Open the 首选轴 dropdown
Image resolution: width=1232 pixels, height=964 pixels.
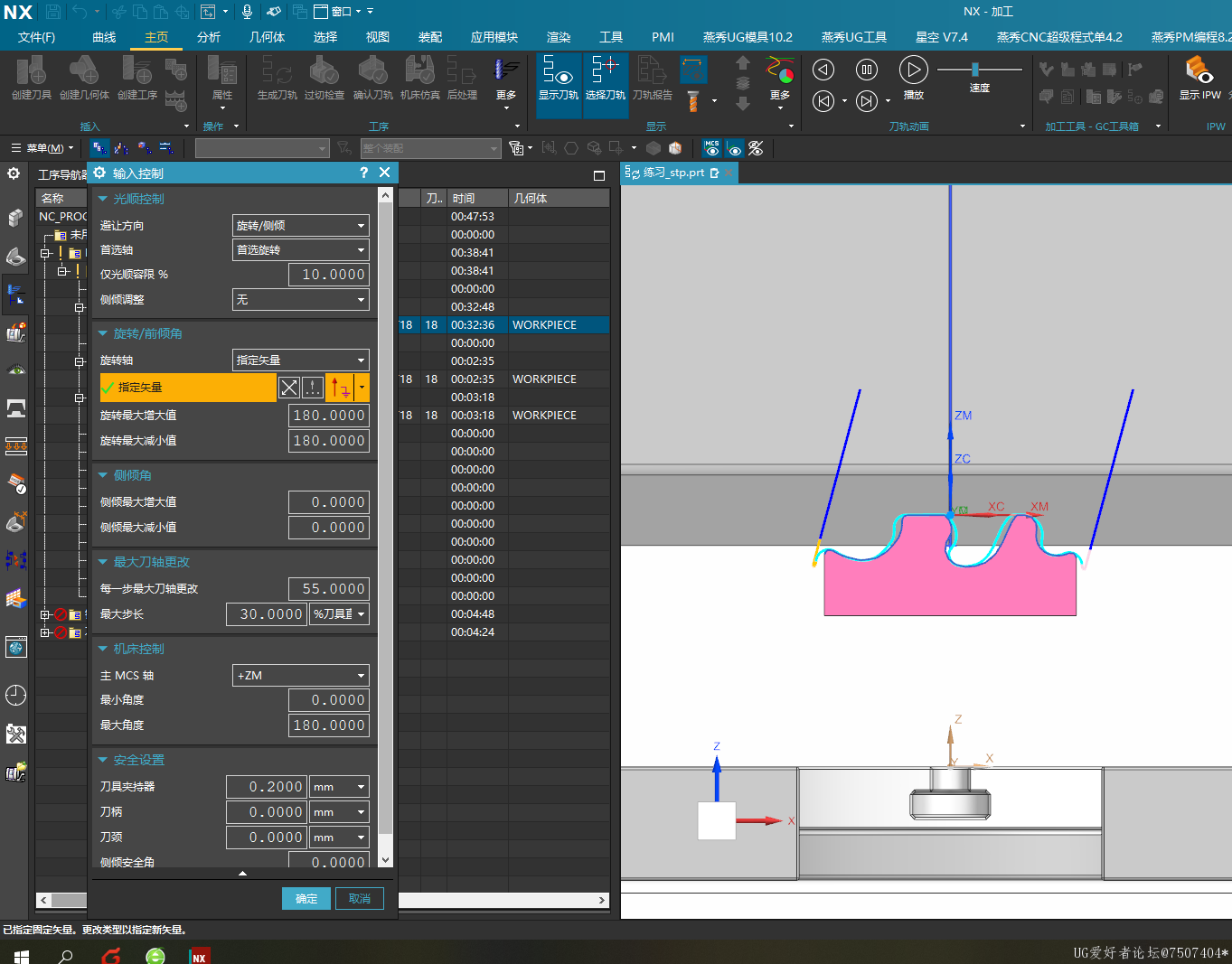click(x=301, y=249)
